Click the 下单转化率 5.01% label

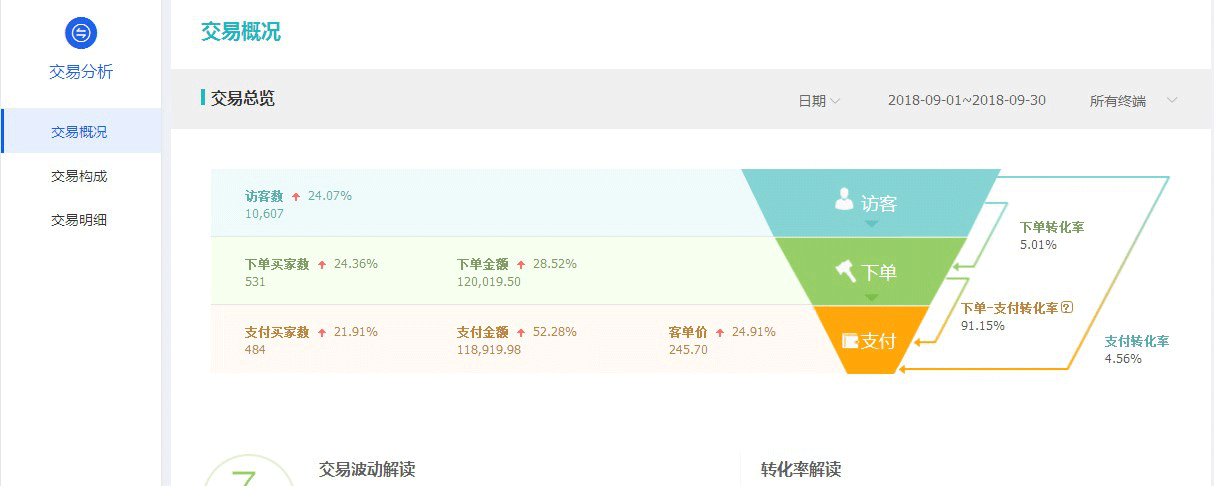tap(1051, 235)
